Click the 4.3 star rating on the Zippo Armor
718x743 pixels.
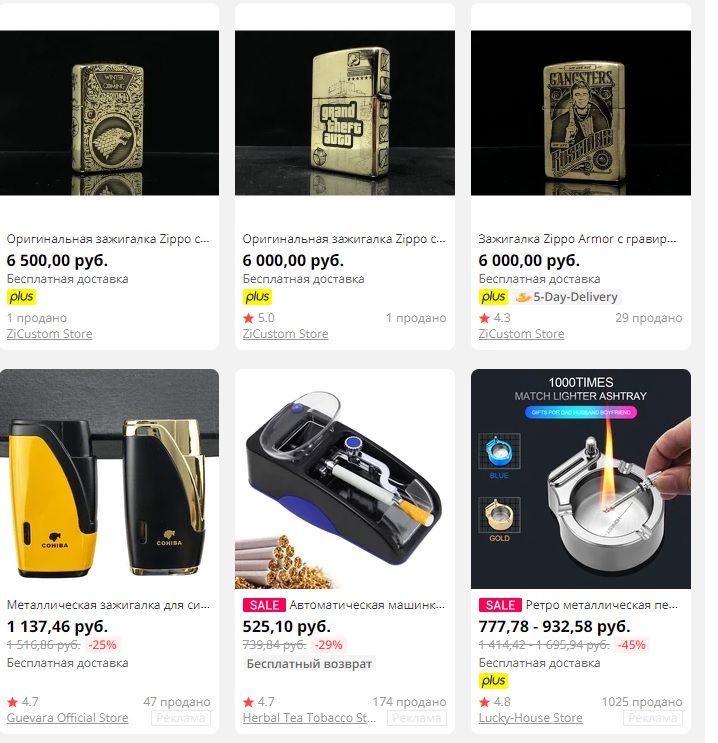pos(494,318)
